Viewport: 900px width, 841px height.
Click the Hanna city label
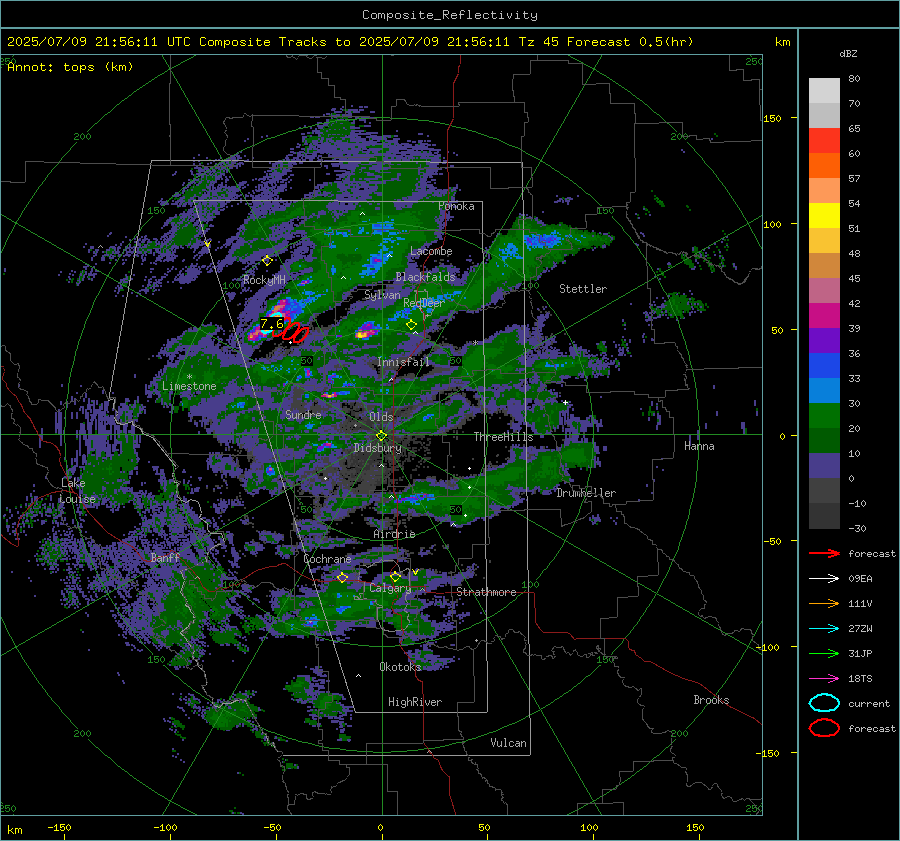(699, 446)
